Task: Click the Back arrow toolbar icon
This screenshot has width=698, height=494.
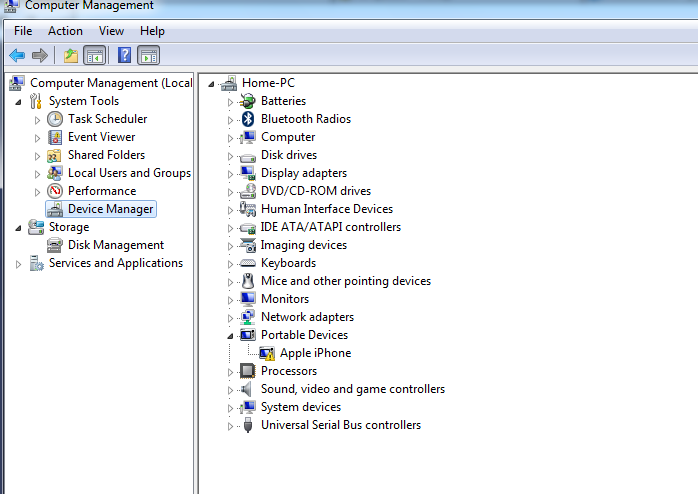Action: click(x=17, y=56)
